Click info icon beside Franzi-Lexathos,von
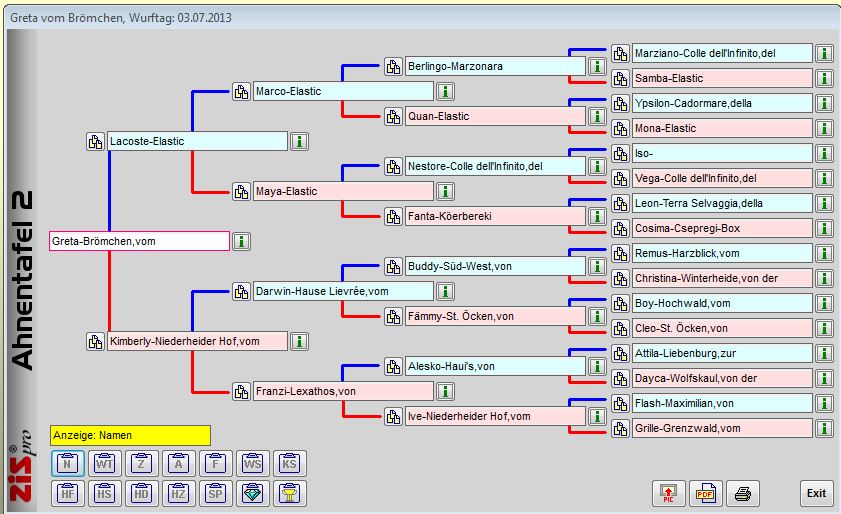 pyautogui.click(x=444, y=391)
